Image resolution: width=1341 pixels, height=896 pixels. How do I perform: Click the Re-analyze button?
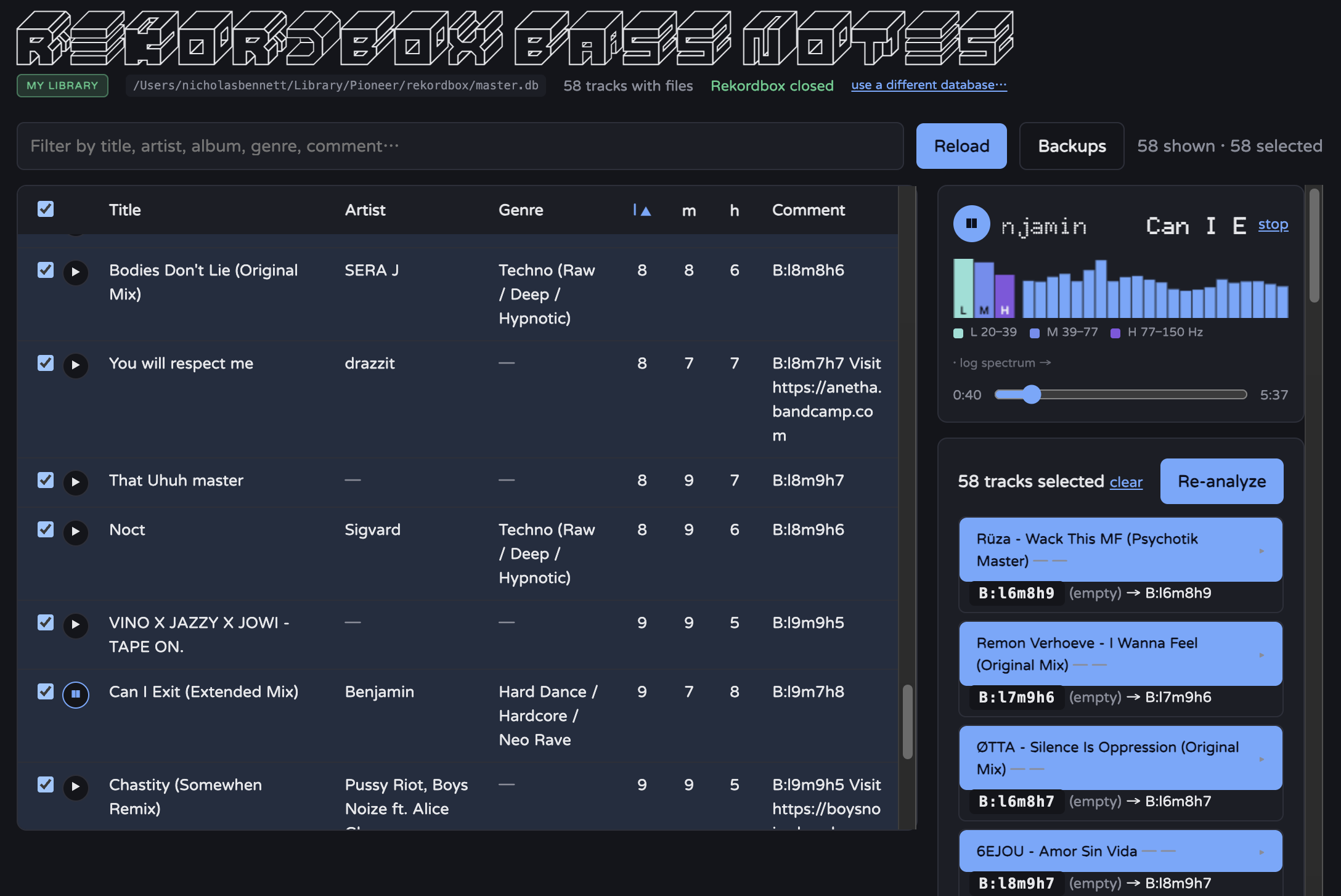click(1221, 481)
